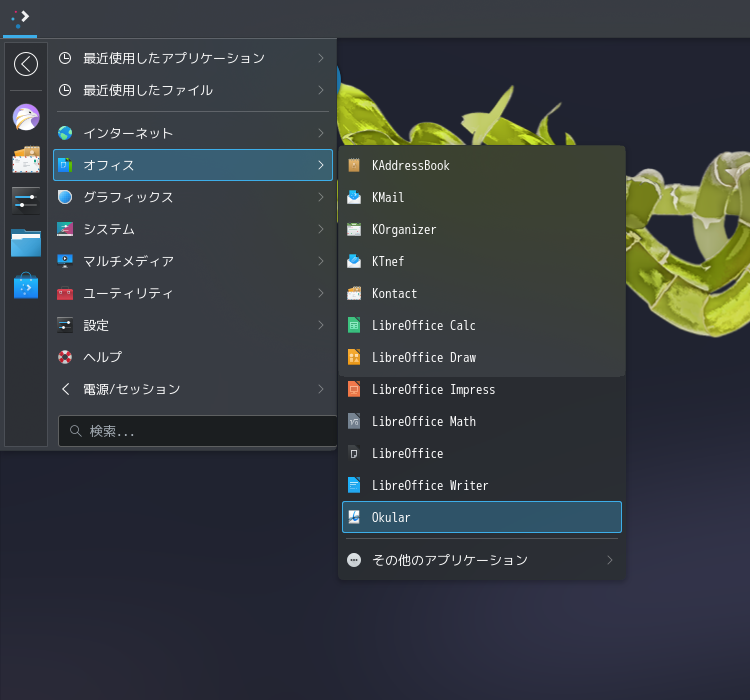
Task: Launch KMail from the office submenu
Action: coord(482,197)
